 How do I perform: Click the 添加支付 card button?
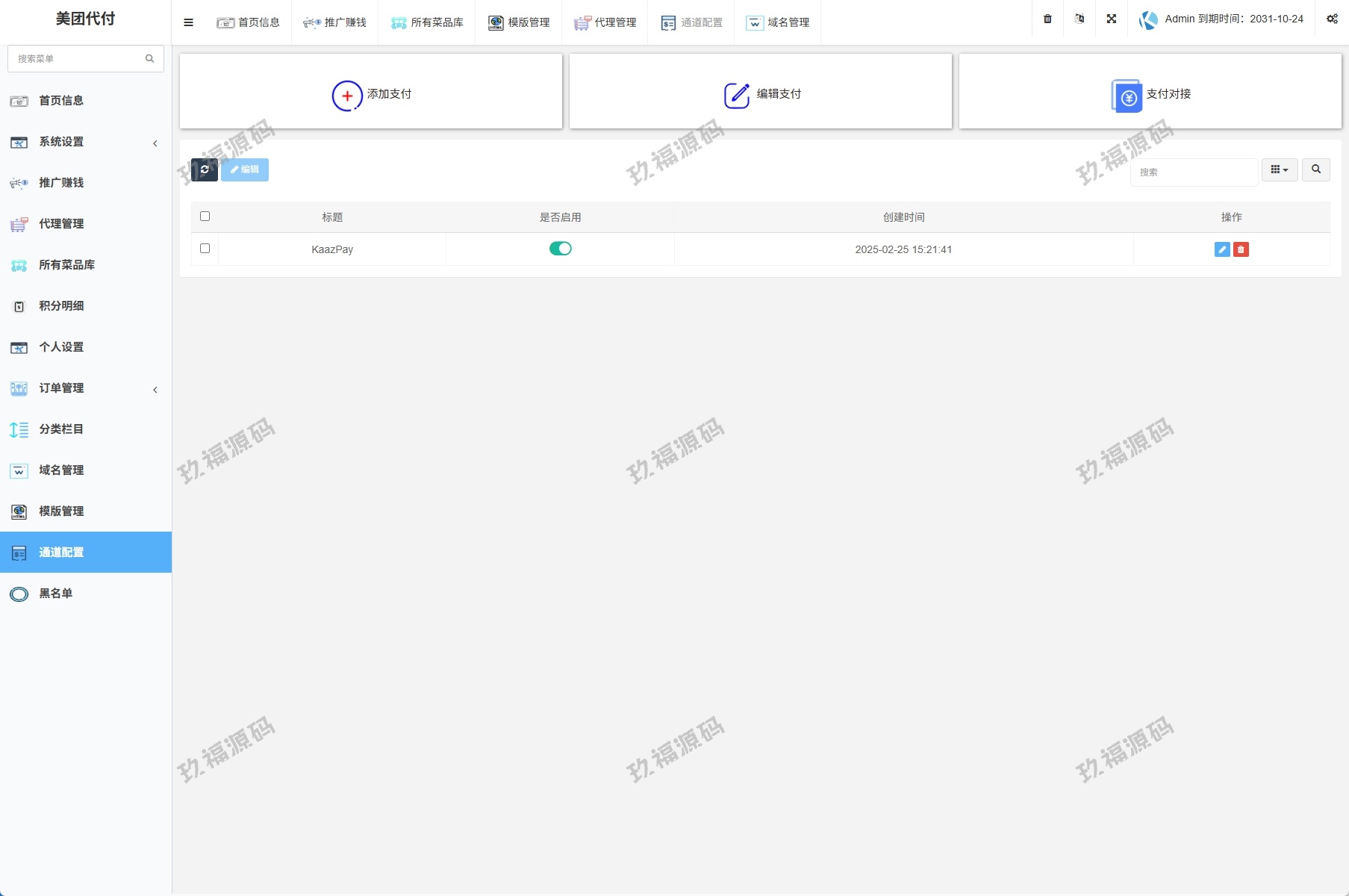point(371,94)
